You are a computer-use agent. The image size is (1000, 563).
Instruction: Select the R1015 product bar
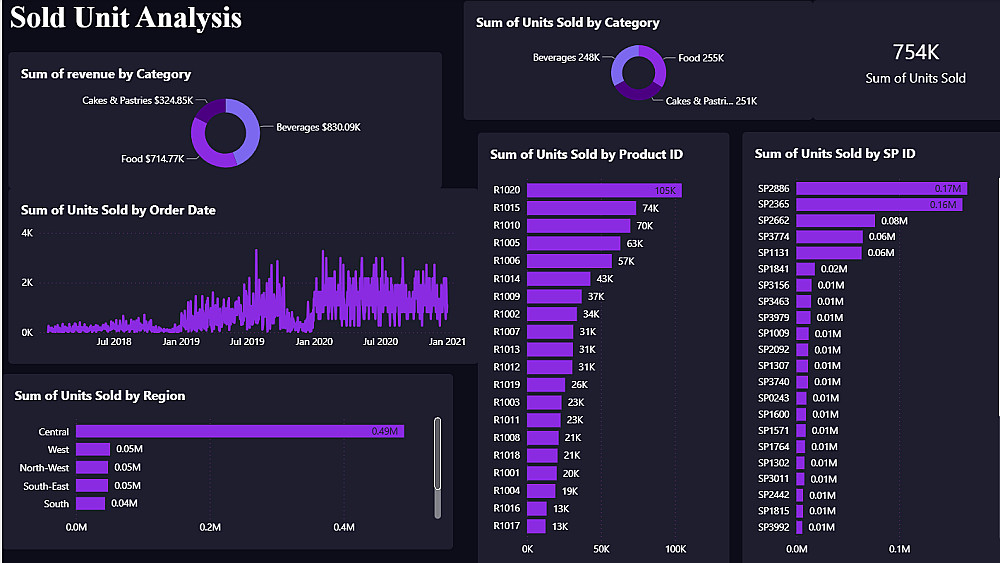click(581, 208)
